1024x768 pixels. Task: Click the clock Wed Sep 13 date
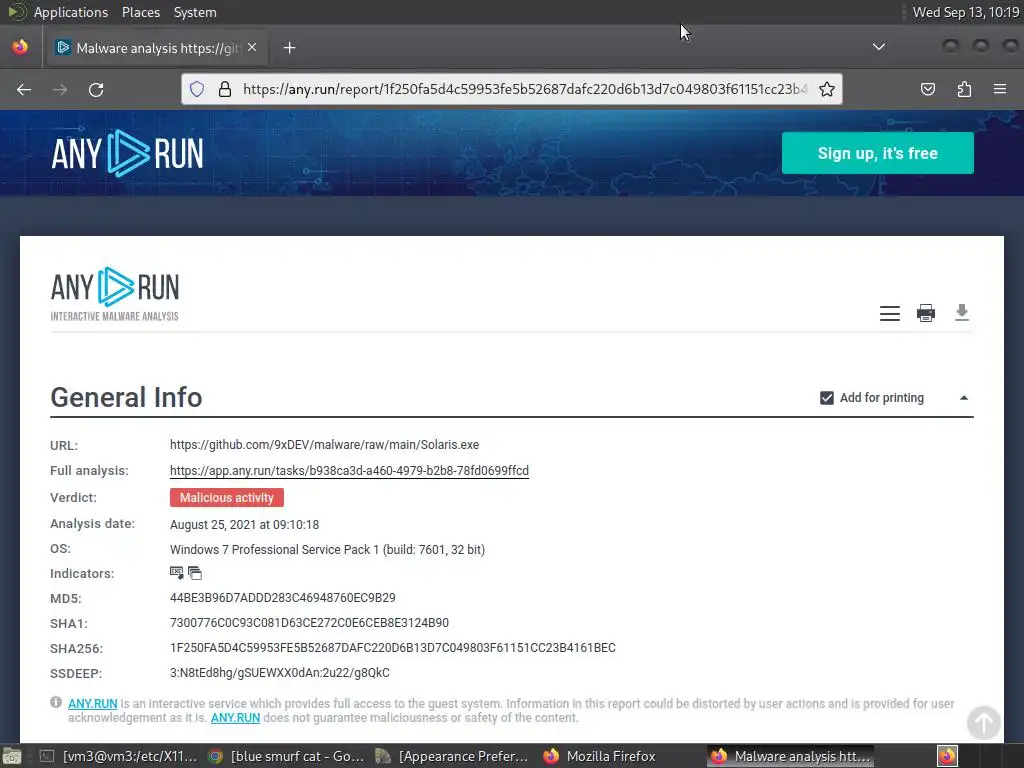966,12
